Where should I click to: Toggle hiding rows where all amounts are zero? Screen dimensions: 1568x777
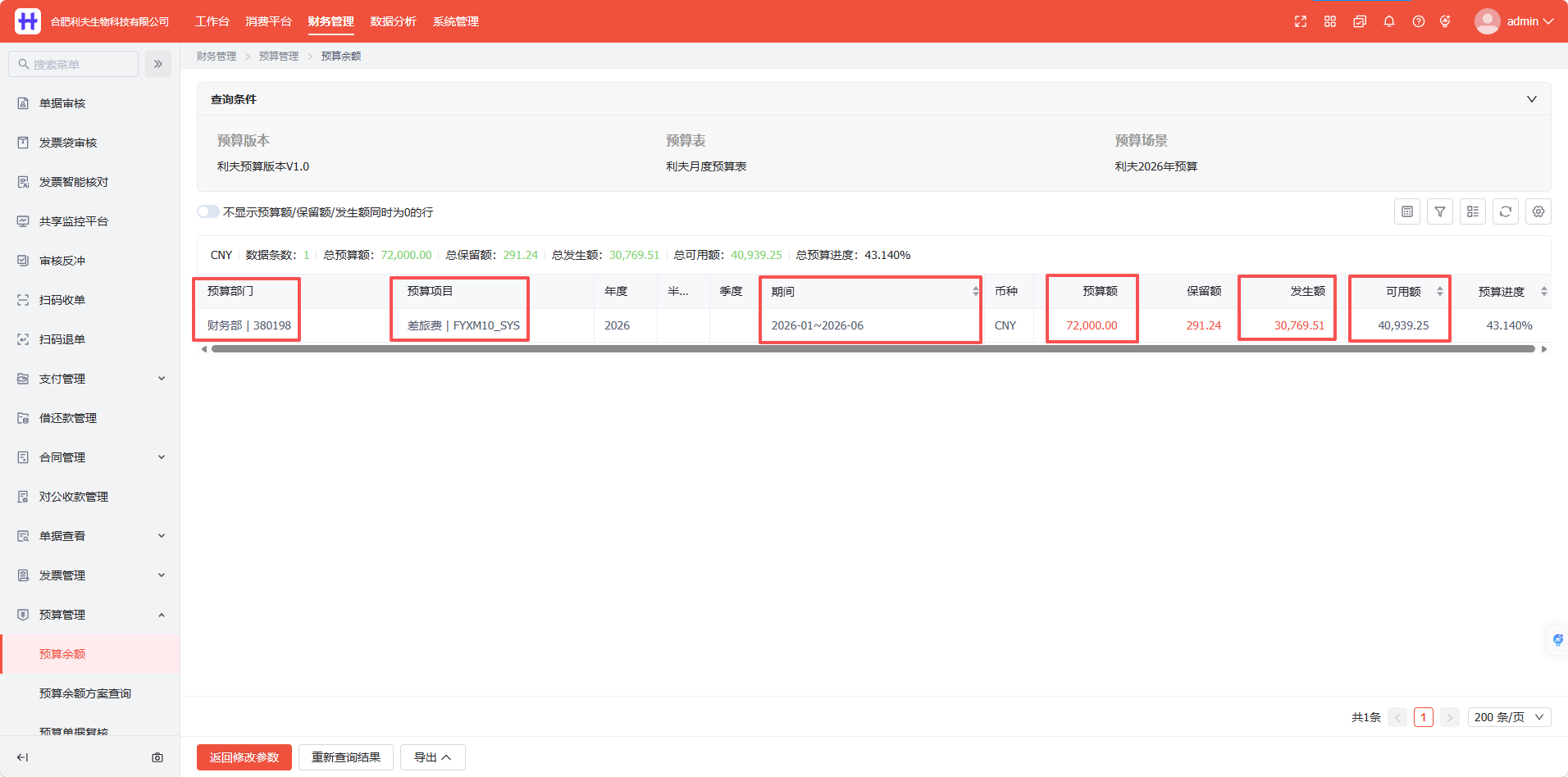[207, 211]
